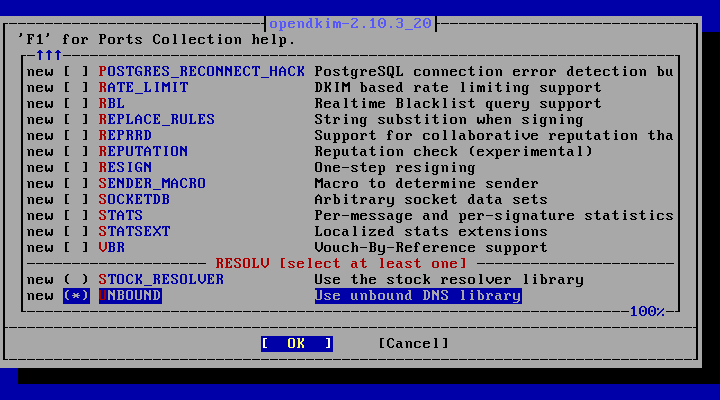The image size is (720, 400).
Task: Select the STOCK_RESOLVER radio button
Action: point(76,280)
